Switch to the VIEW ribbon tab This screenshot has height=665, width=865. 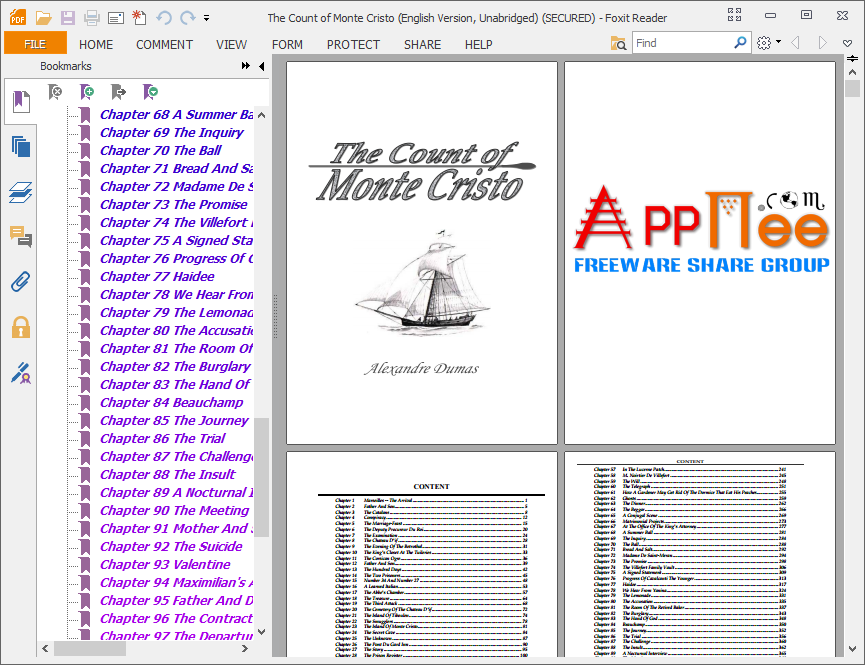tap(231, 44)
